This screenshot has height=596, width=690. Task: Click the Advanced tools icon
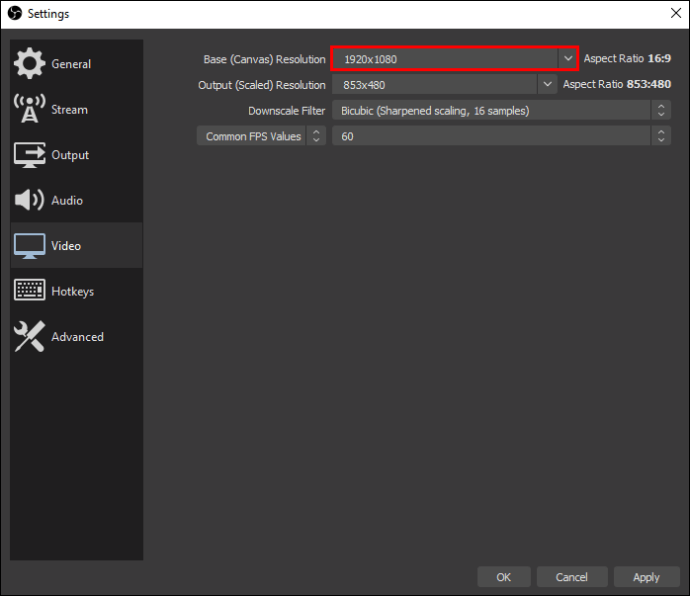click(29, 336)
